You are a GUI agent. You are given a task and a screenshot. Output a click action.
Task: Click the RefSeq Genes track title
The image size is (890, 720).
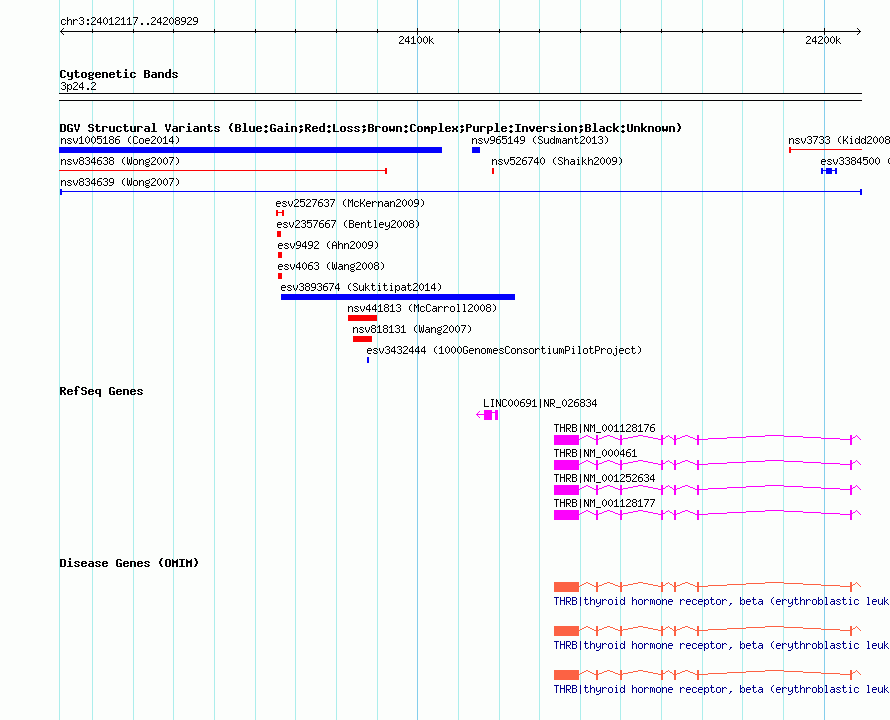[x=101, y=391]
